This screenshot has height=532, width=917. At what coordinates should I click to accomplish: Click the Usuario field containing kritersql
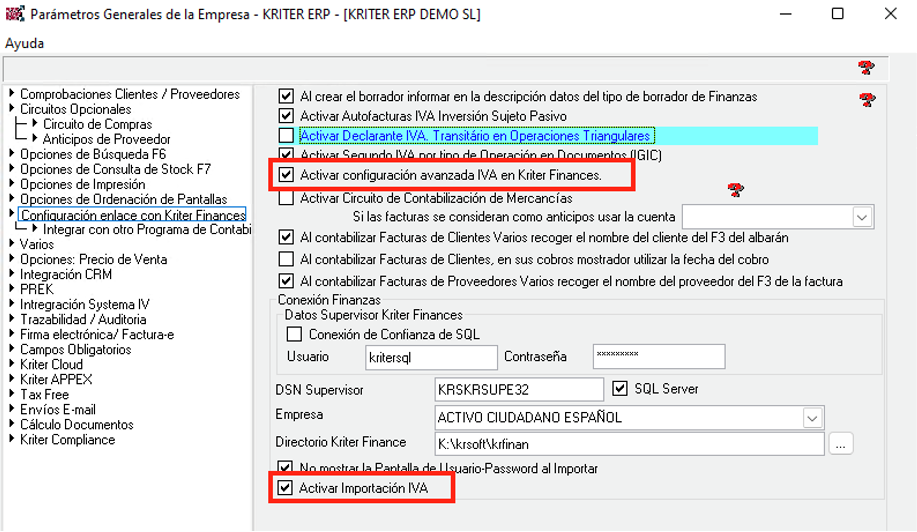click(431, 357)
